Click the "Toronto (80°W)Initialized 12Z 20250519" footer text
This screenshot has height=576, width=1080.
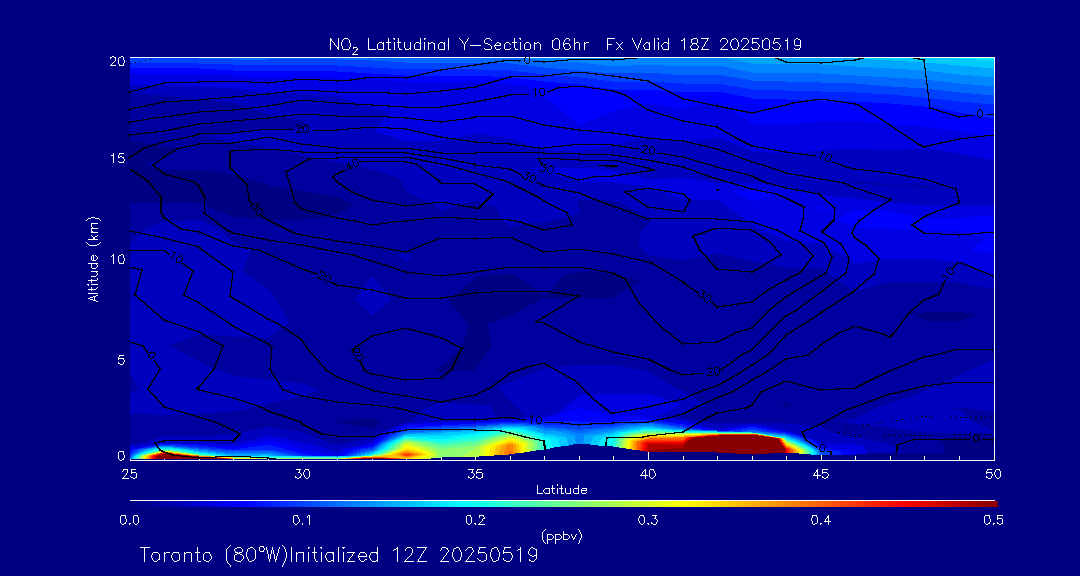pos(339,555)
